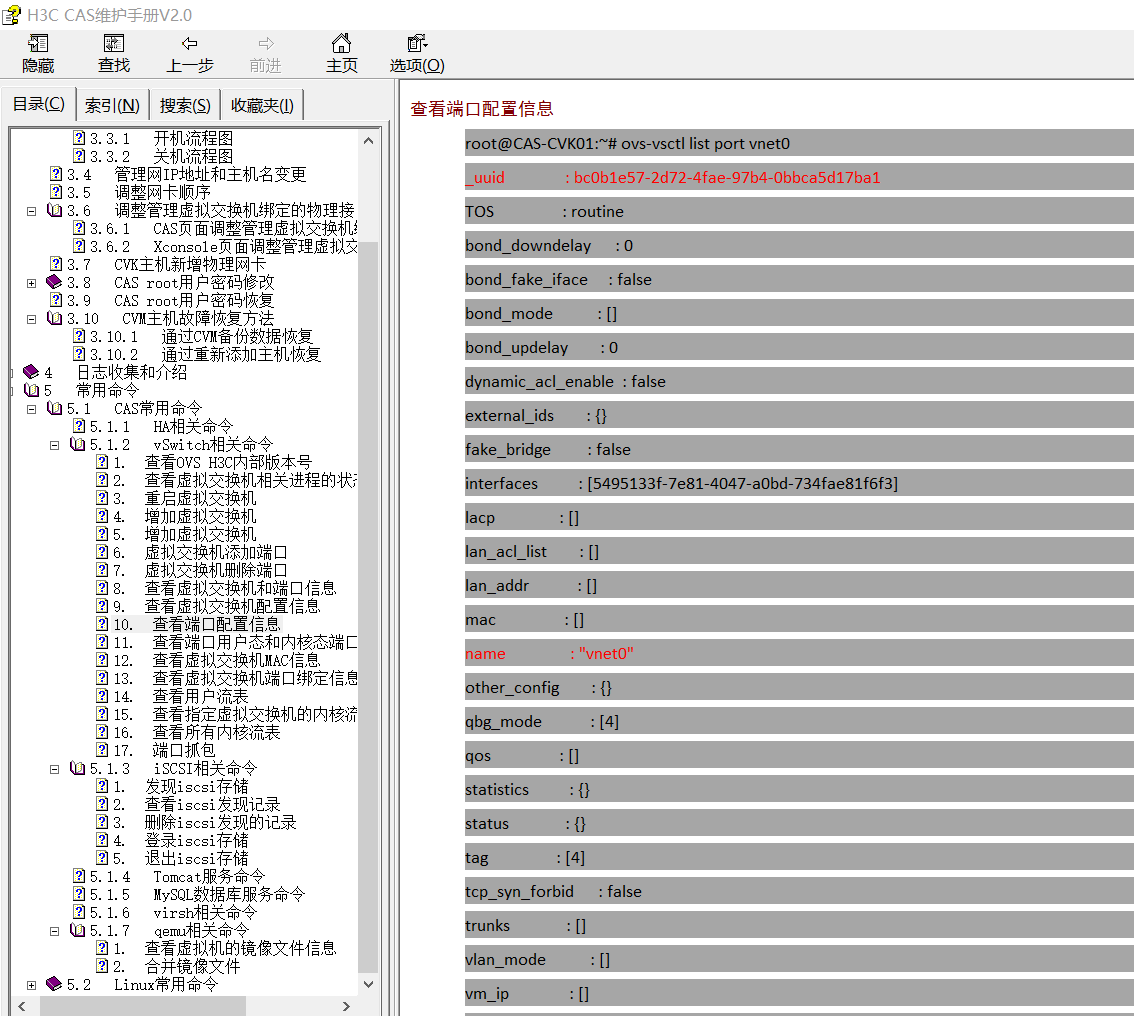This screenshot has width=1134, height=1016.
Task: Click the qbg_mode : [4] line
Action: click(x=799, y=721)
